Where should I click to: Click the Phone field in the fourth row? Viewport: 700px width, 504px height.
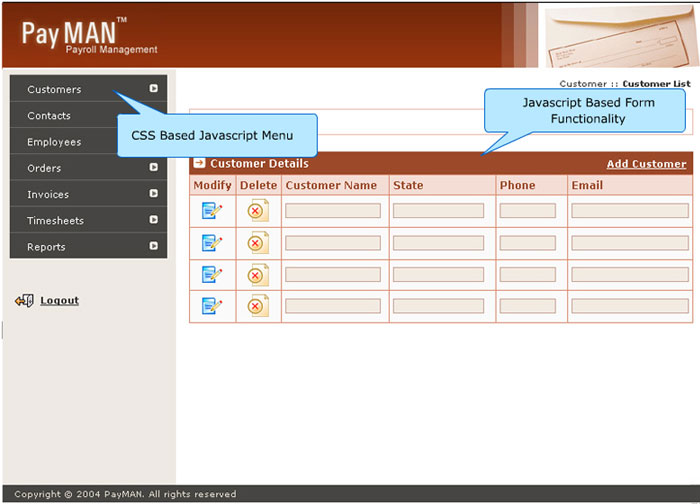coord(528,306)
